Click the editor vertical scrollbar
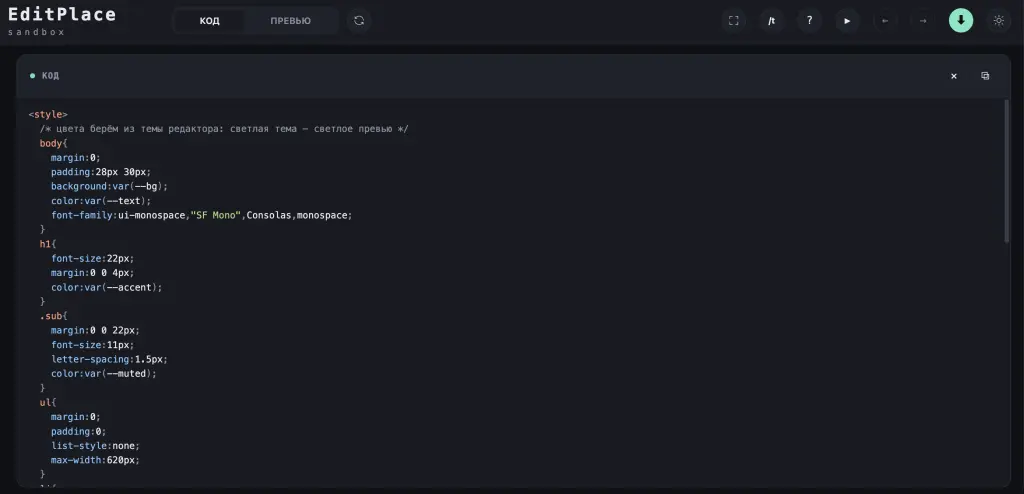Viewport: 1024px width, 494px height. 1006,171
